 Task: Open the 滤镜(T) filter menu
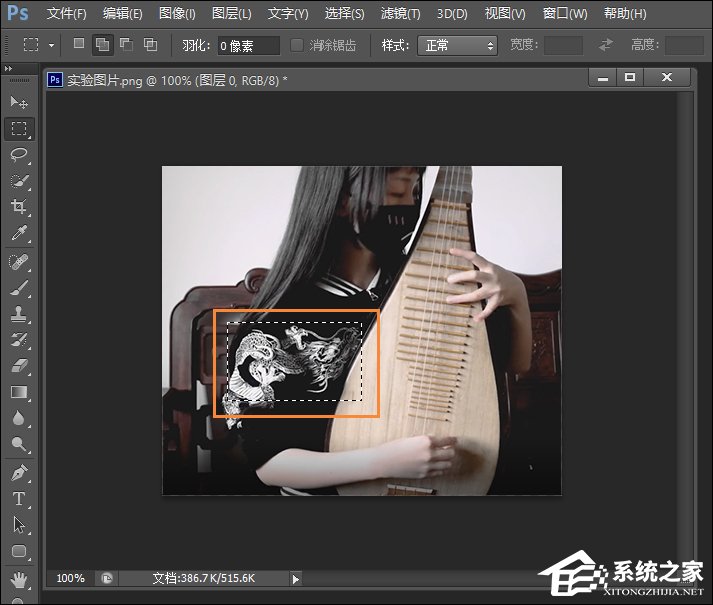[400, 14]
